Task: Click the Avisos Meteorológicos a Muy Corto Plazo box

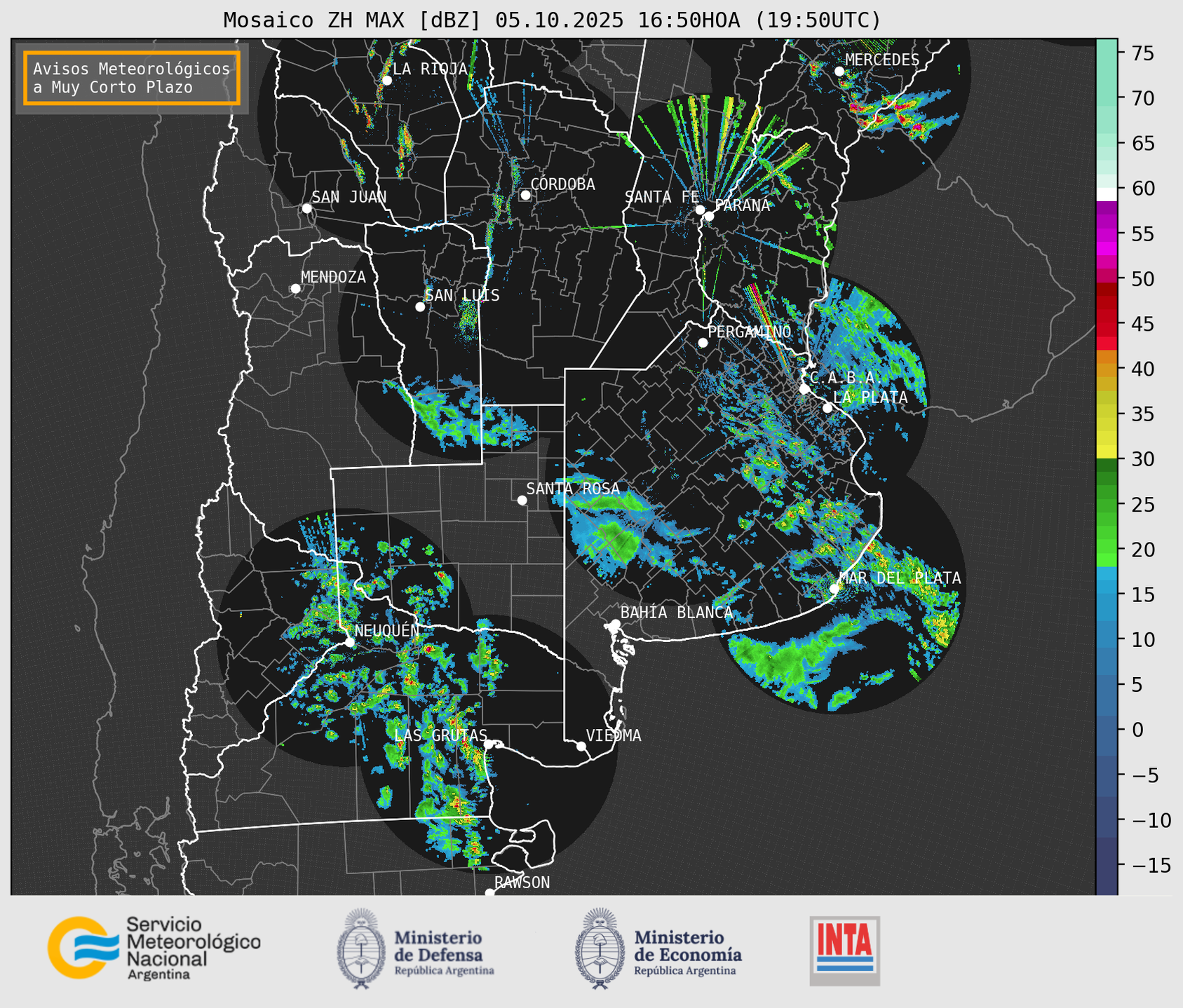Action: tap(132, 78)
